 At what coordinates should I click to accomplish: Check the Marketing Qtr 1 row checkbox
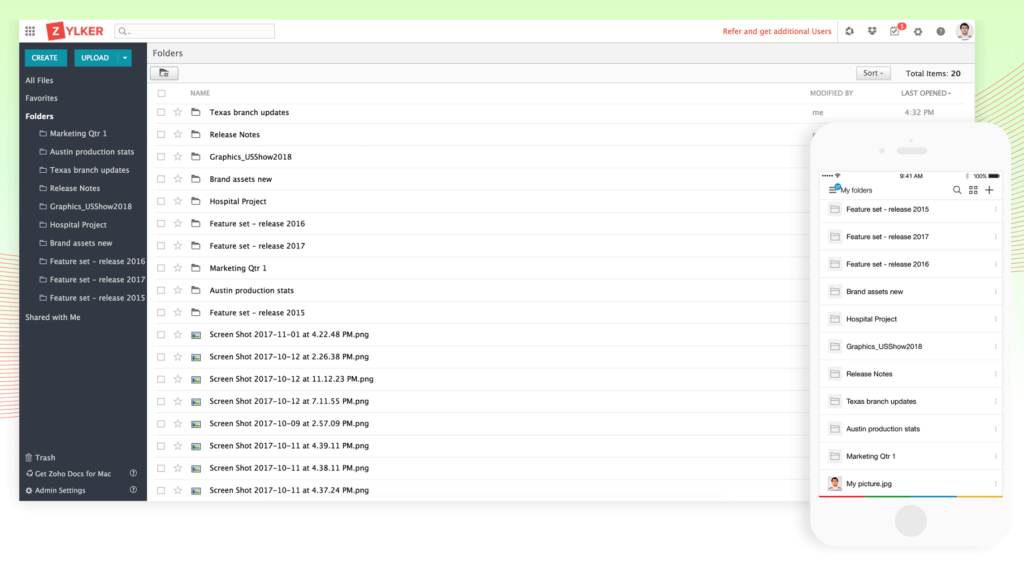161,268
